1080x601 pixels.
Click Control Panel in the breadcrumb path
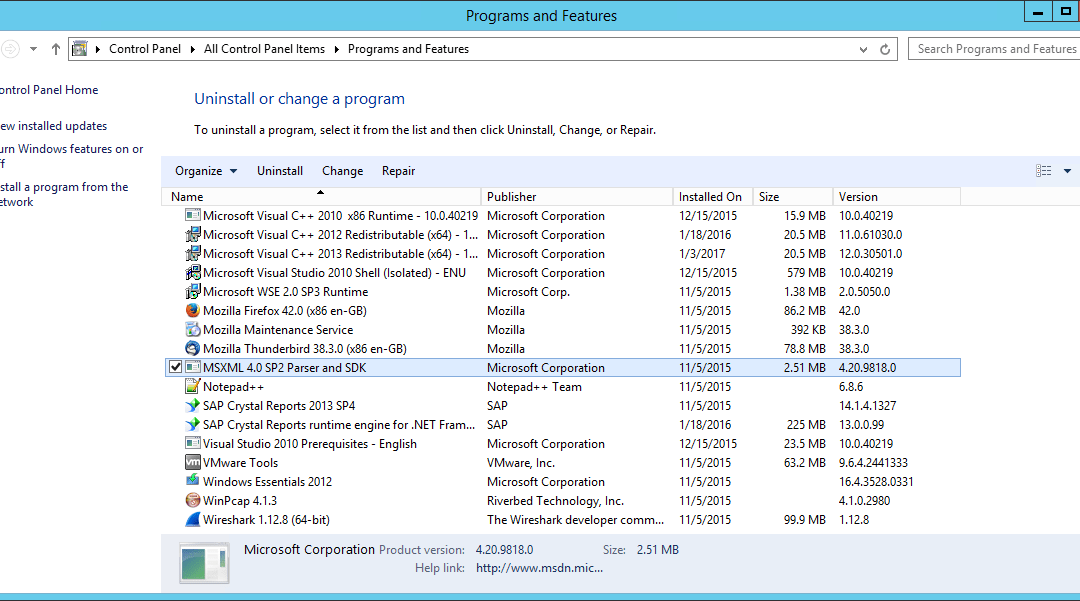pos(145,49)
